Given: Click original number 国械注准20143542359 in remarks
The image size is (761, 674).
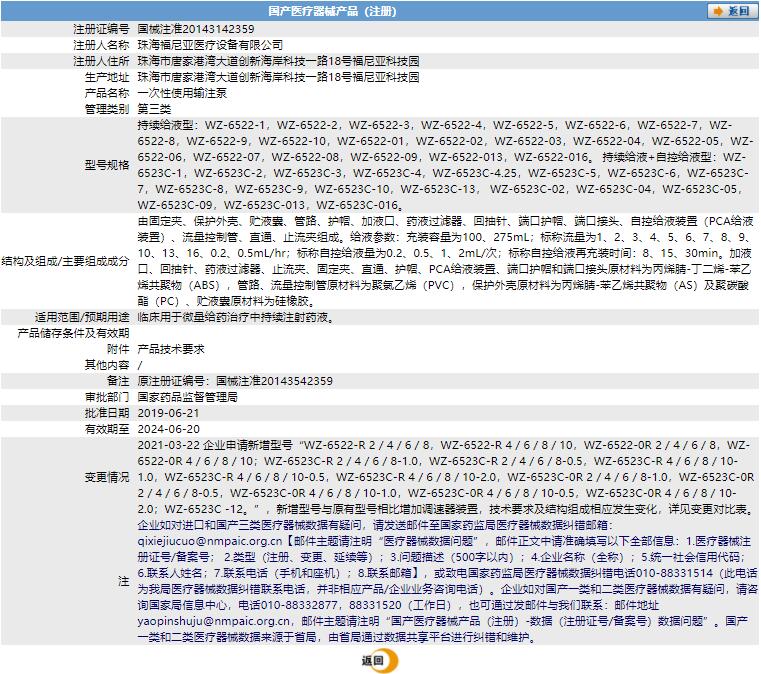Looking at the screenshot, I should [x=274, y=381].
